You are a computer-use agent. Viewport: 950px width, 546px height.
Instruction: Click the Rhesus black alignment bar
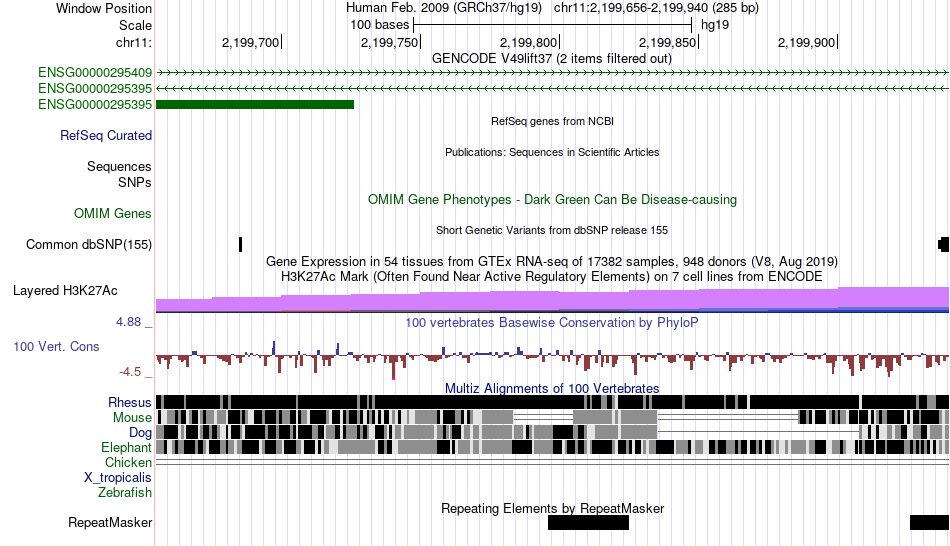click(552, 402)
